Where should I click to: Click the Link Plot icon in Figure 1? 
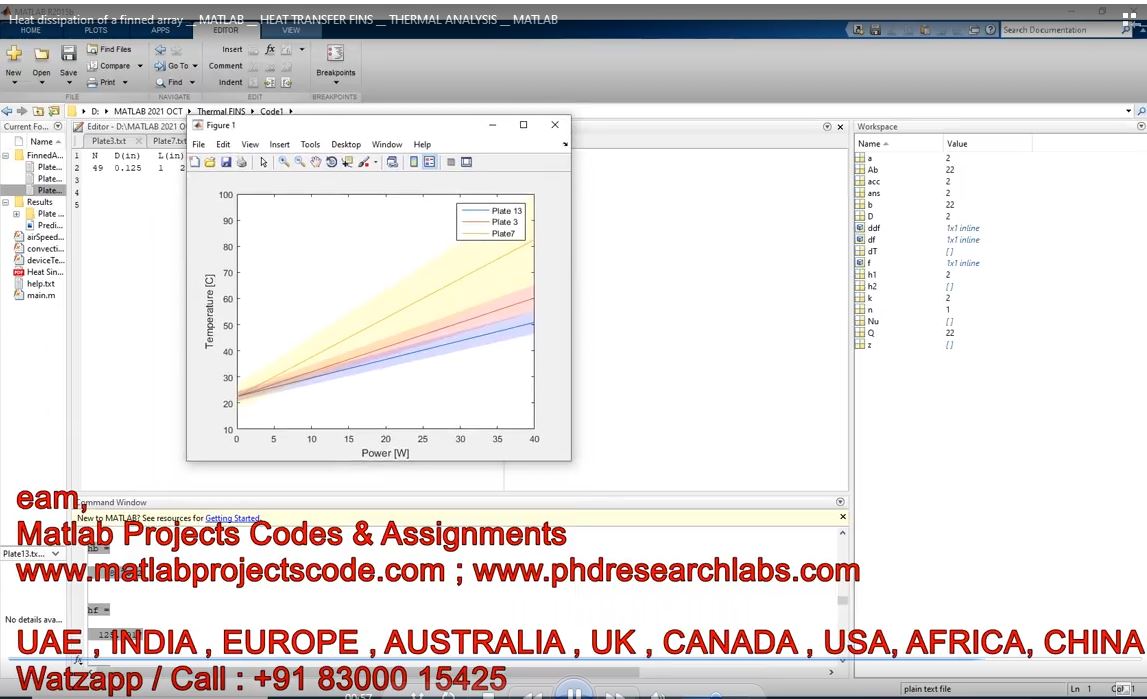coord(392,162)
